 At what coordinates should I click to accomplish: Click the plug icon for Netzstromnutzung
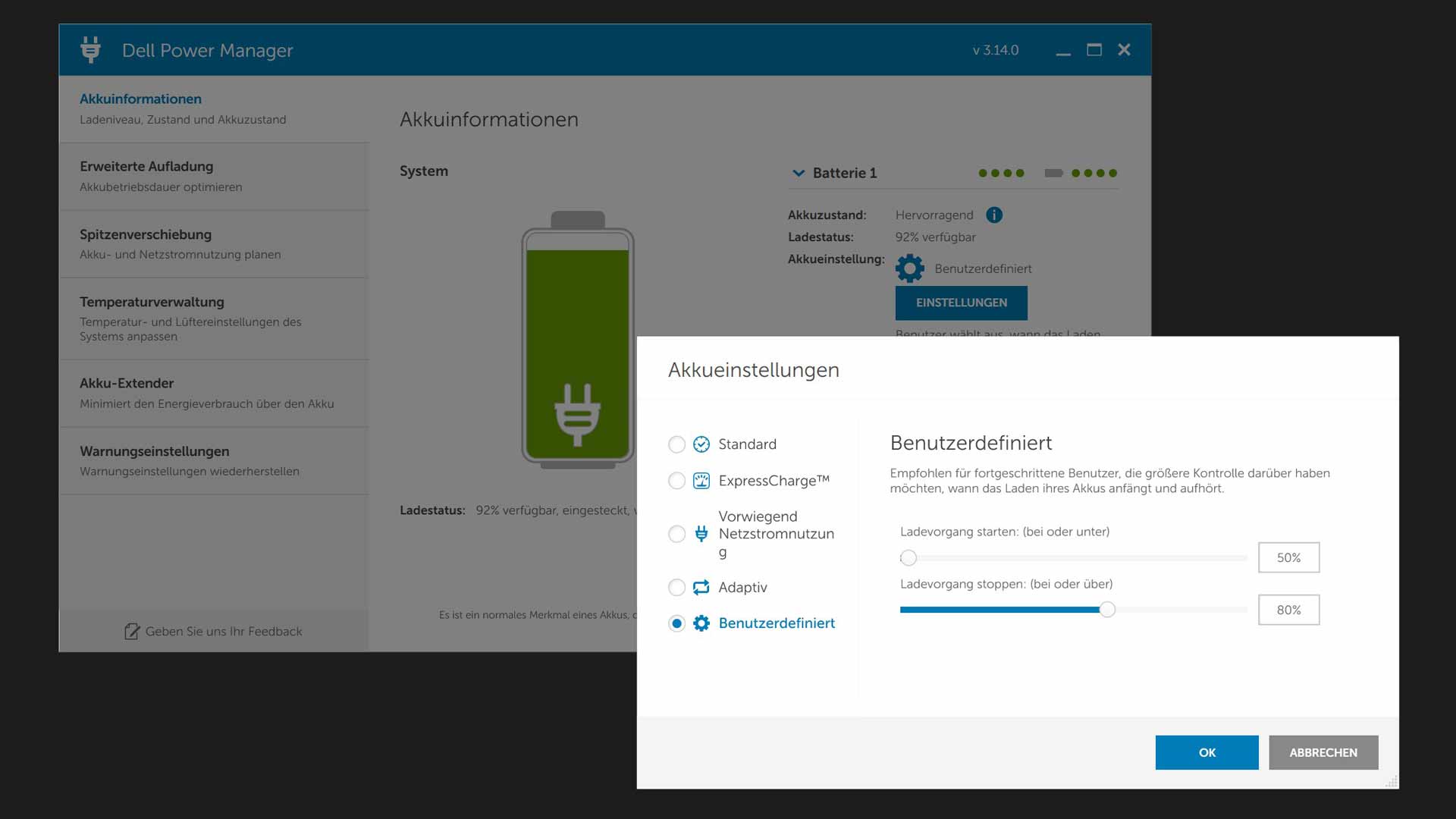(x=701, y=534)
